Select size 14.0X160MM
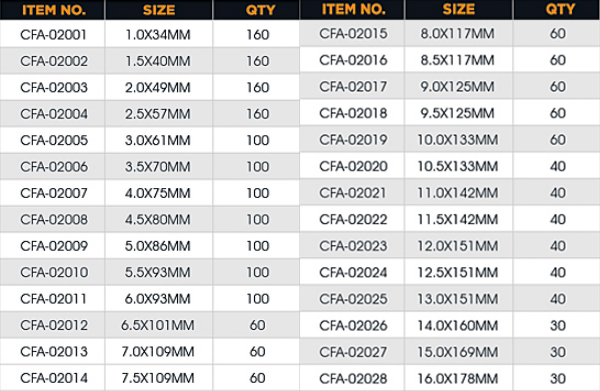The height and width of the screenshot is (391, 600). 458,326
